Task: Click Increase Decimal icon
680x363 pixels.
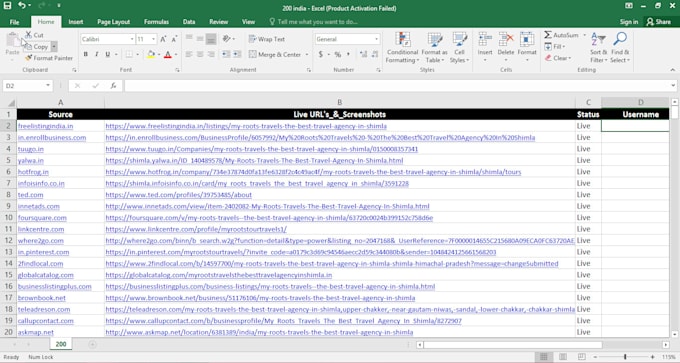Action: [363, 55]
